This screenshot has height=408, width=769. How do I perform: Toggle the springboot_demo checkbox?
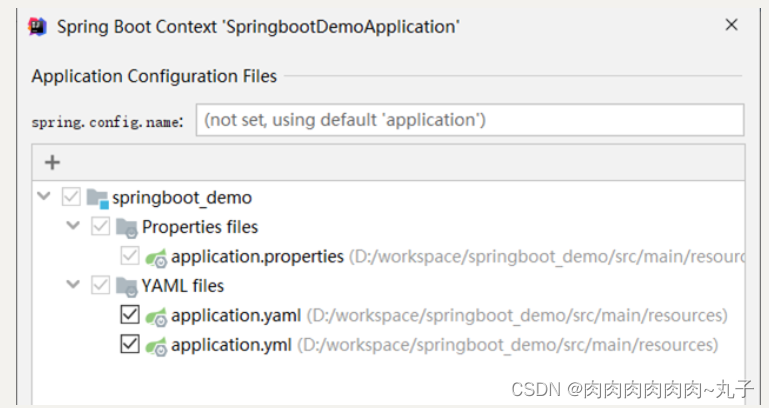(x=71, y=197)
